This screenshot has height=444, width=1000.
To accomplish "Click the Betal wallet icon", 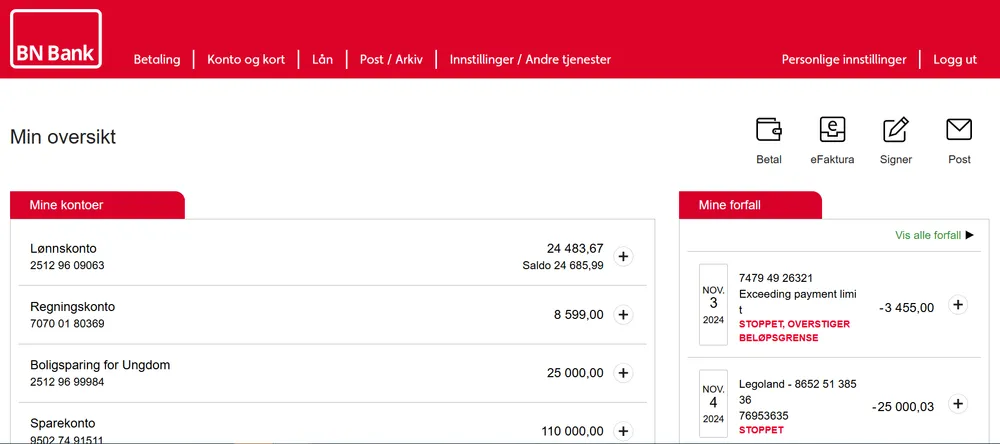I will 768,130.
